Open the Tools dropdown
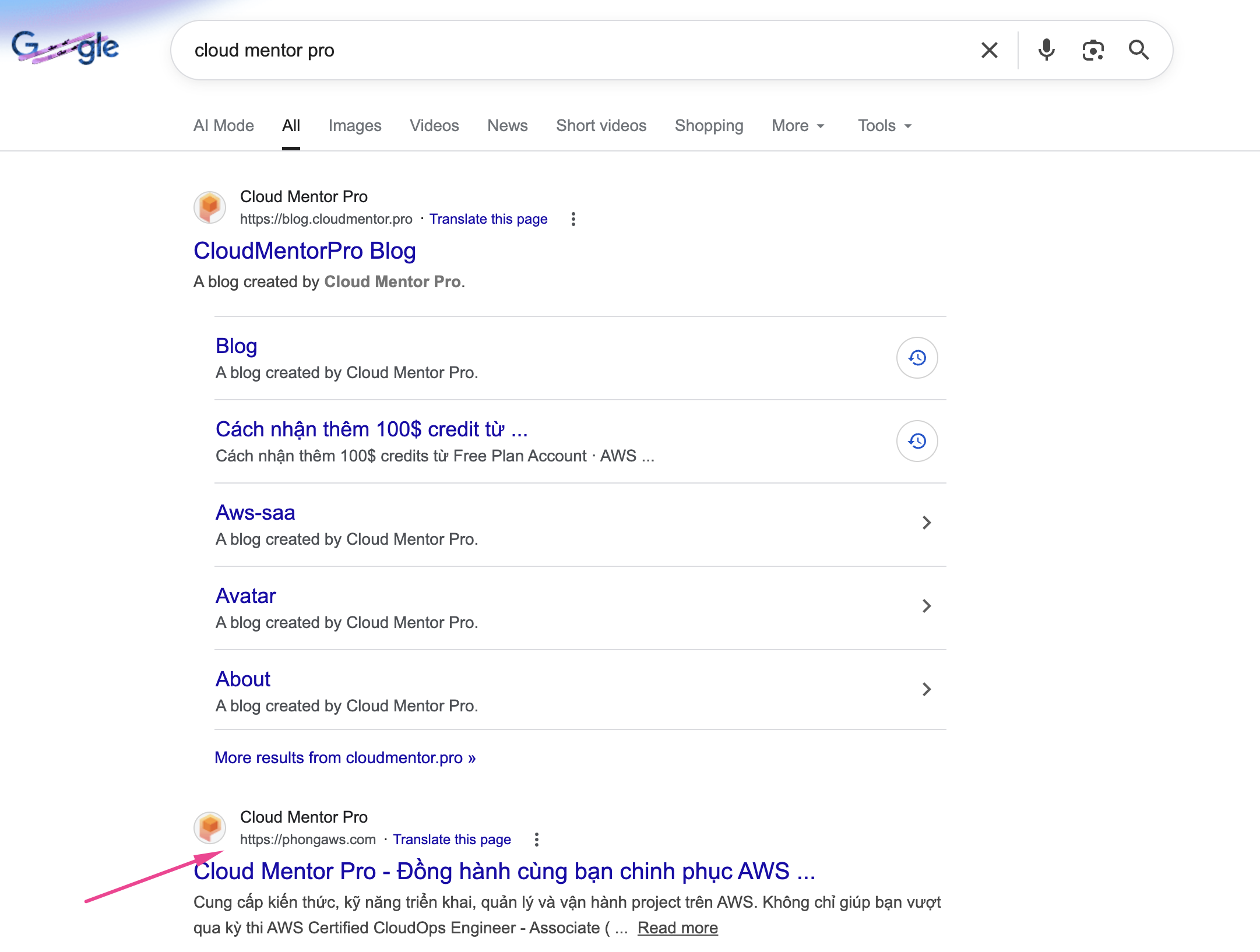This screenshot has height=952, width=1260. pos(884,126)
